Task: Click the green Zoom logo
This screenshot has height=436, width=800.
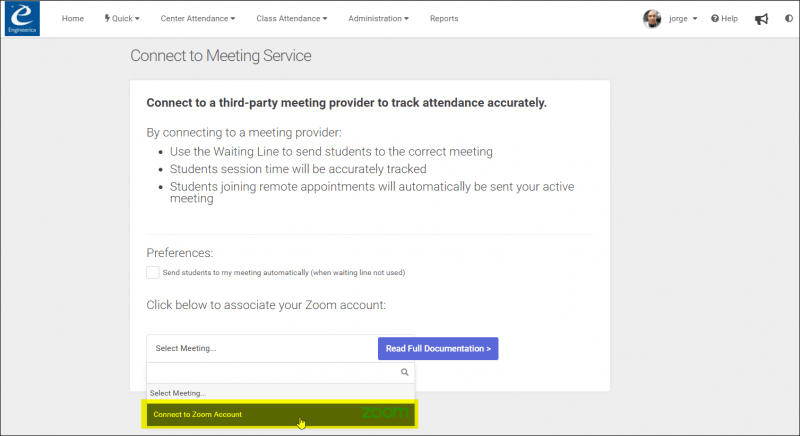Action: 385,413
